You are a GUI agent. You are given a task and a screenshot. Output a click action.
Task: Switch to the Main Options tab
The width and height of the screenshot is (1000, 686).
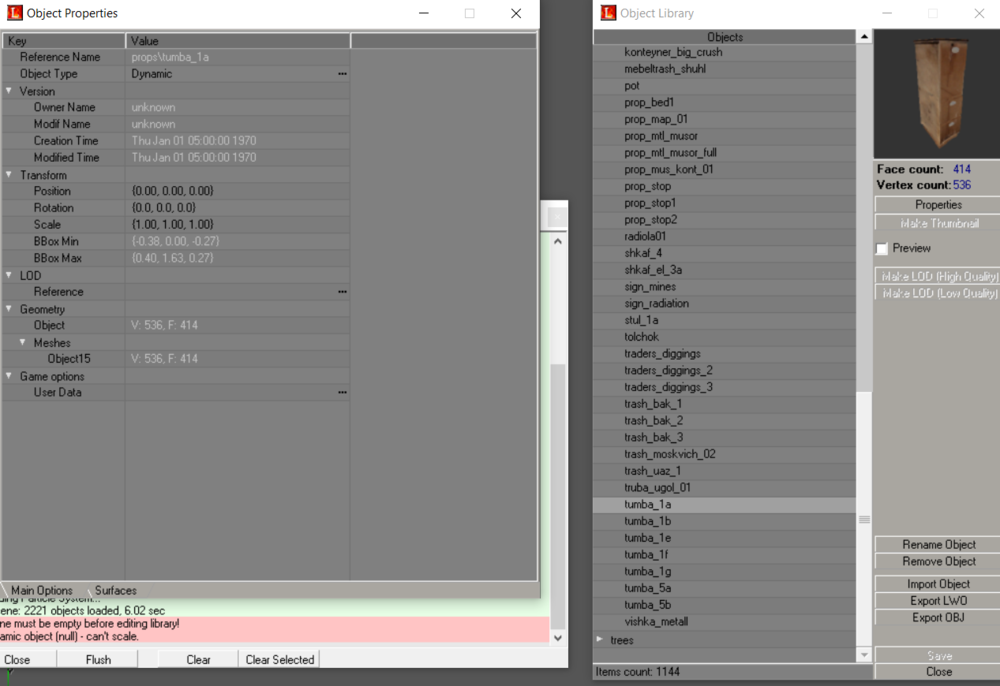[41, 591]
